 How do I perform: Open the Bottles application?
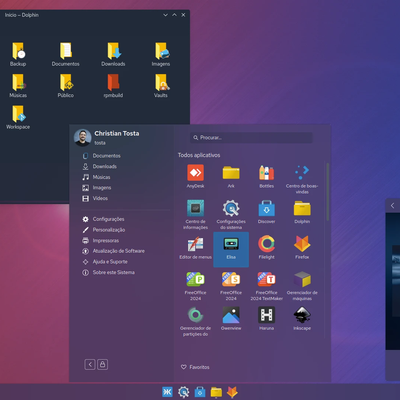(x=267, y=176)
